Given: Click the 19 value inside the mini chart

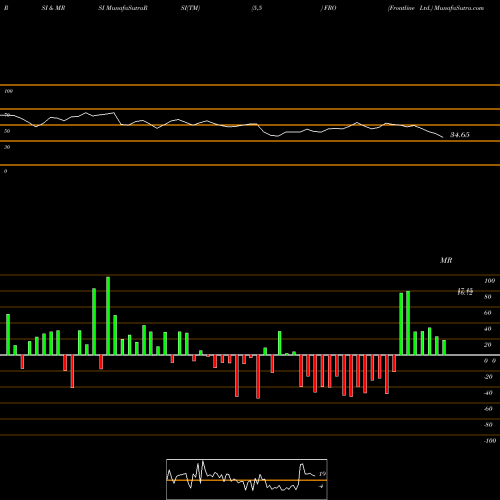Looking at the screenshot, I should 322,474.
